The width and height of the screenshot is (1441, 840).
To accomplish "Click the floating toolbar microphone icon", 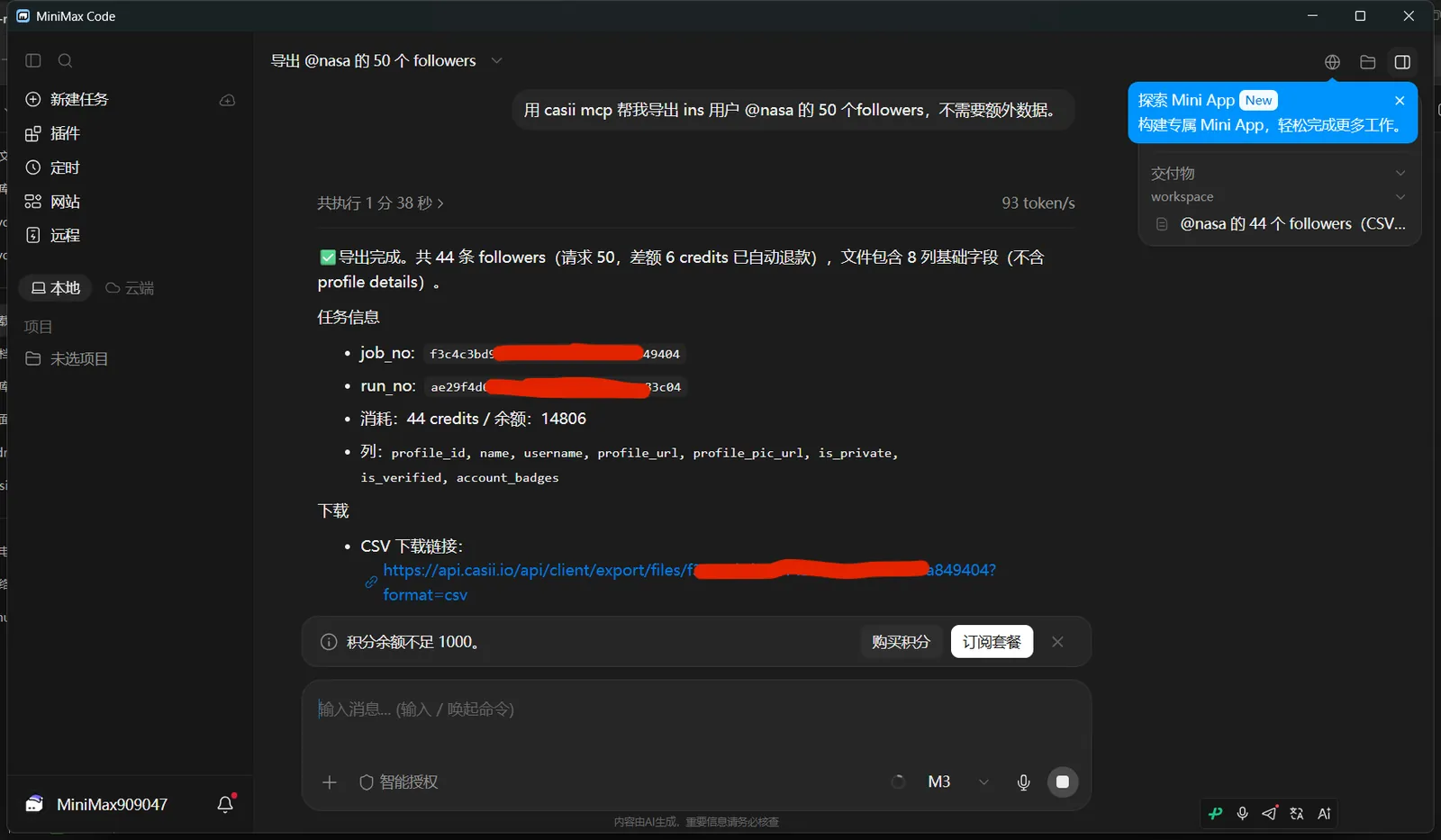I will coord(1243,814).
